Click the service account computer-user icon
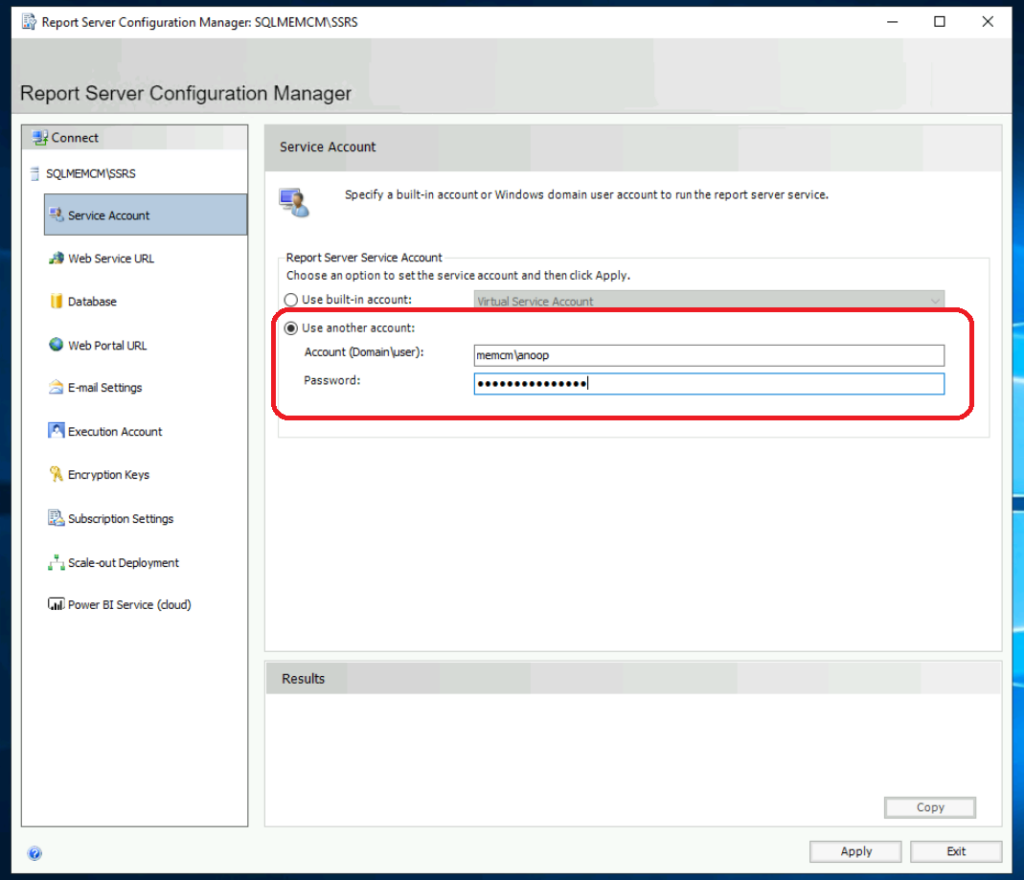 click(295, 202)
